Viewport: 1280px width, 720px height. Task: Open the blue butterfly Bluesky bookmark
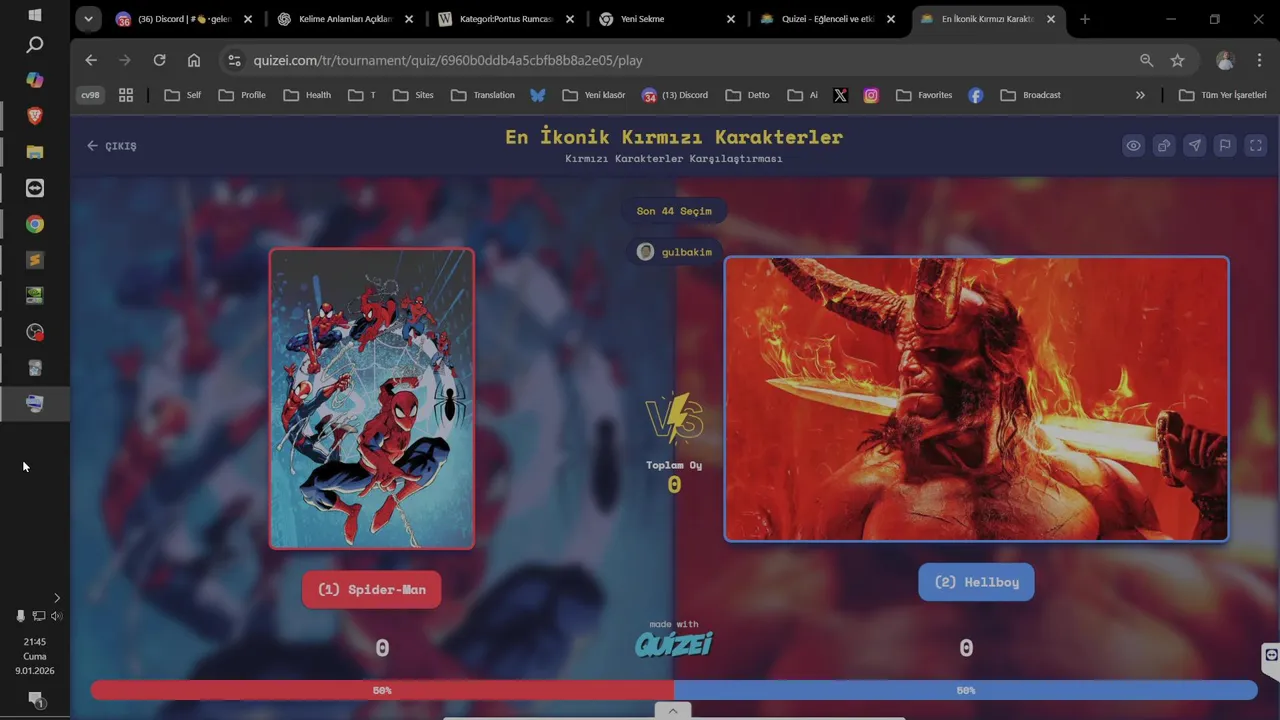pos(538,95)
